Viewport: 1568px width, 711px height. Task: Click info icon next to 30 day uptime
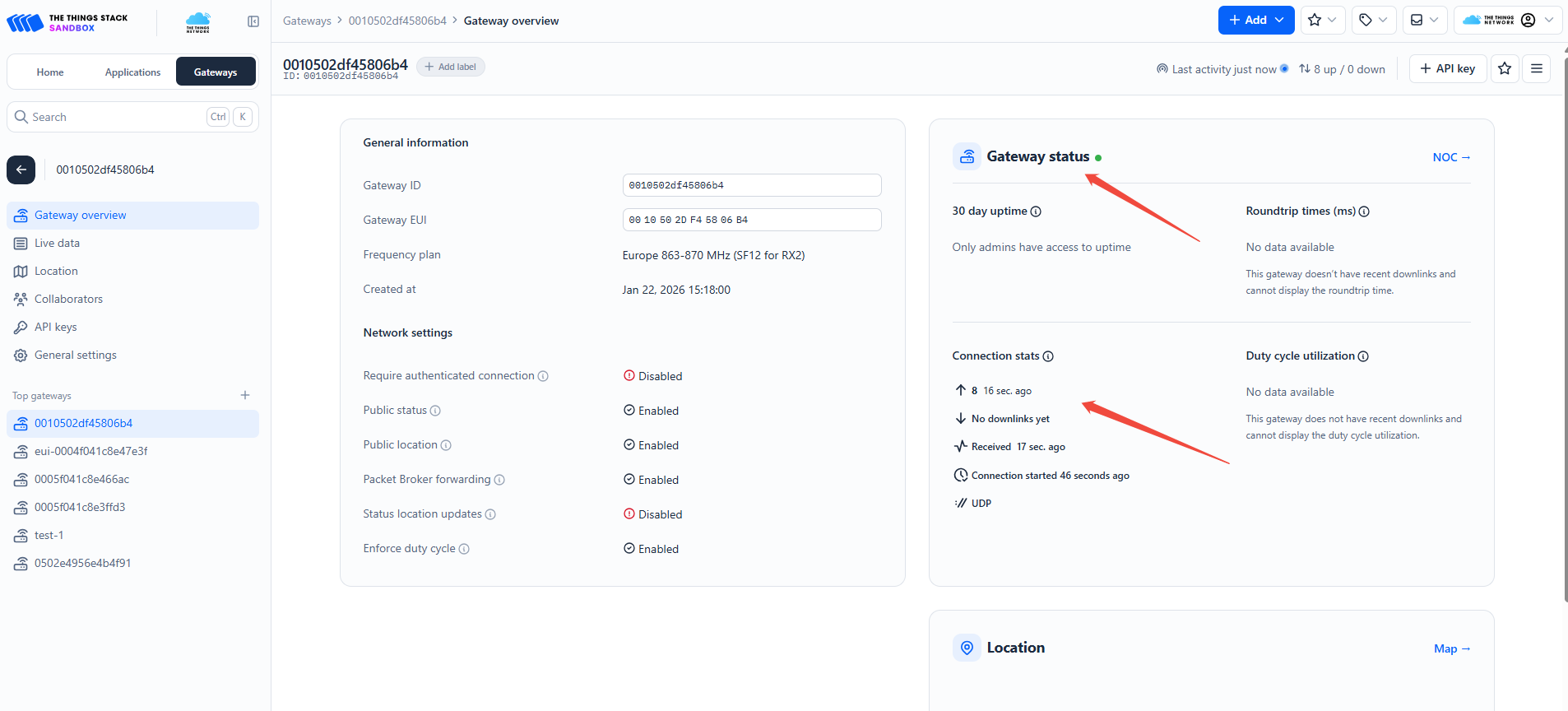(1036, 211)
